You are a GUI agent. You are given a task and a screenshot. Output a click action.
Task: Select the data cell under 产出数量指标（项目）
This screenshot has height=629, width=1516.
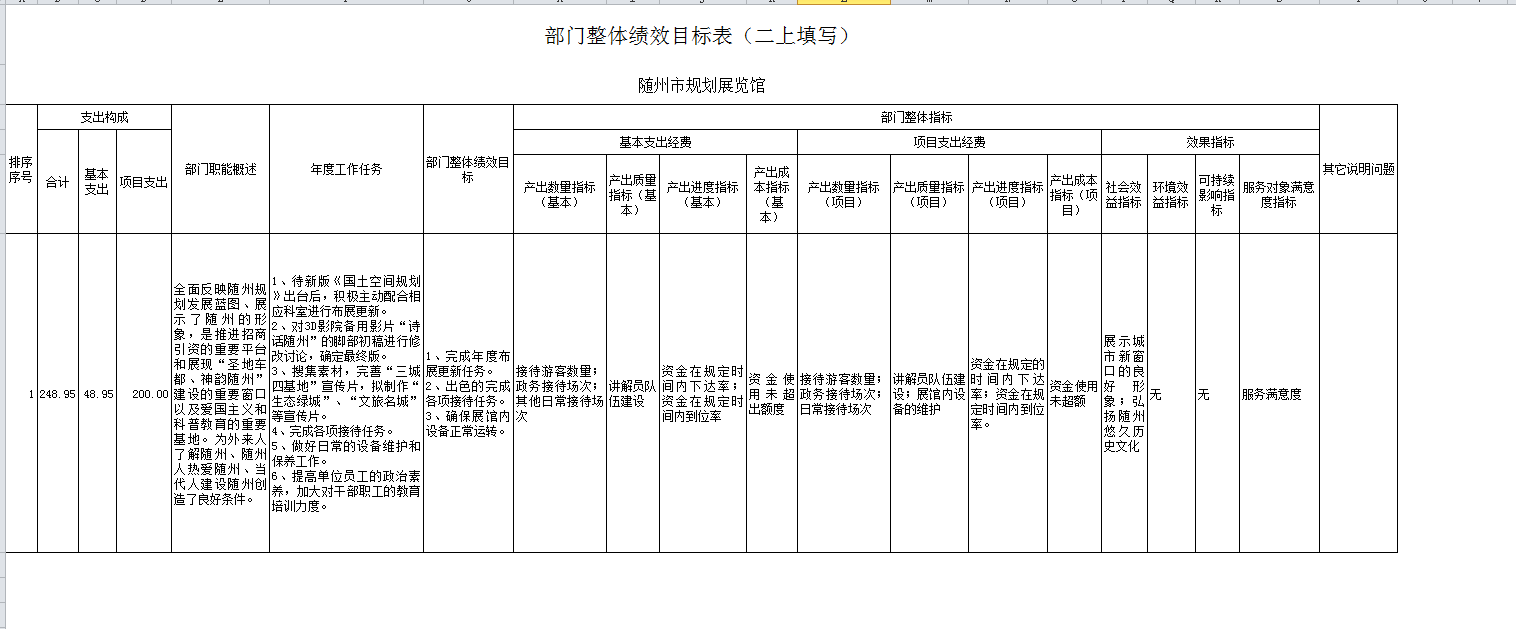844,393
